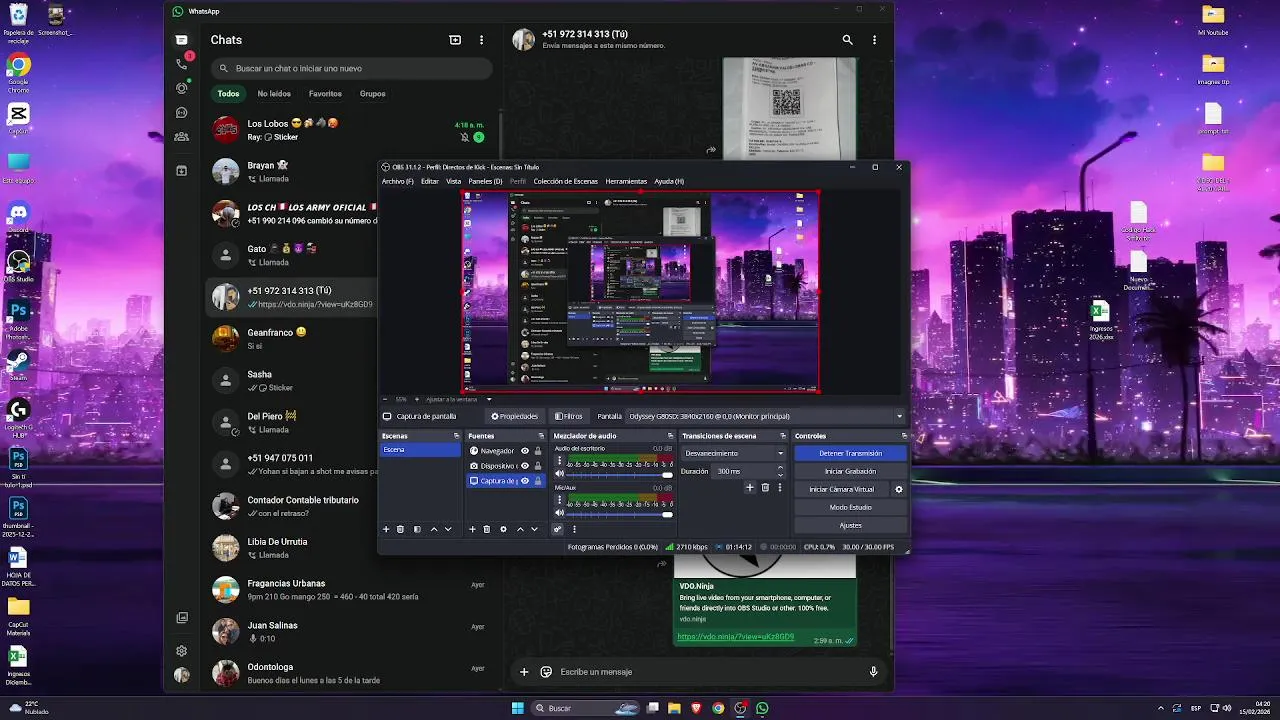
Task: Open OBS Editar menu
Action: 430,181
